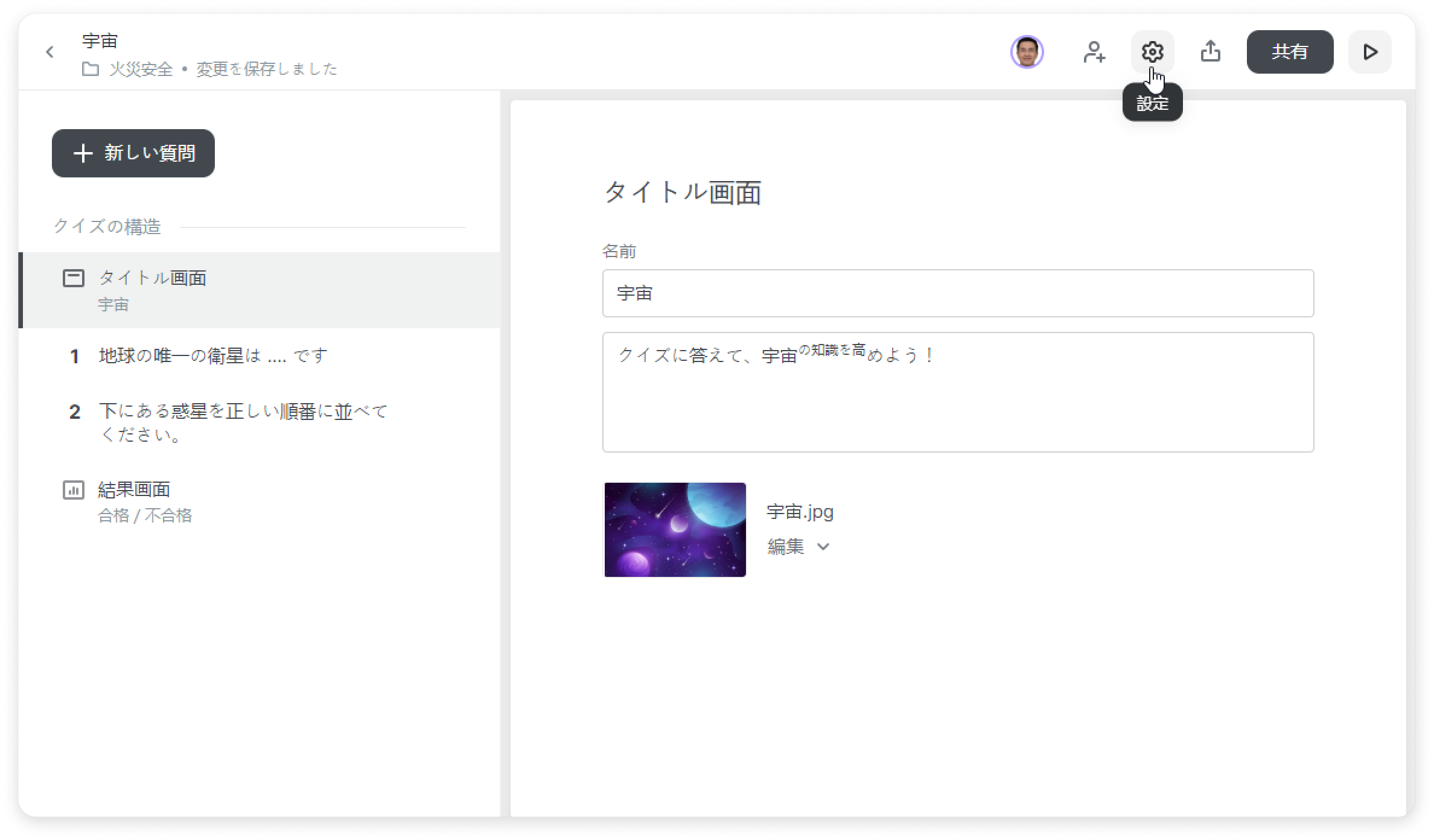Select the 結果画面 item
1434x840 pixels.
pyautogui.click(x=260, y=501)
